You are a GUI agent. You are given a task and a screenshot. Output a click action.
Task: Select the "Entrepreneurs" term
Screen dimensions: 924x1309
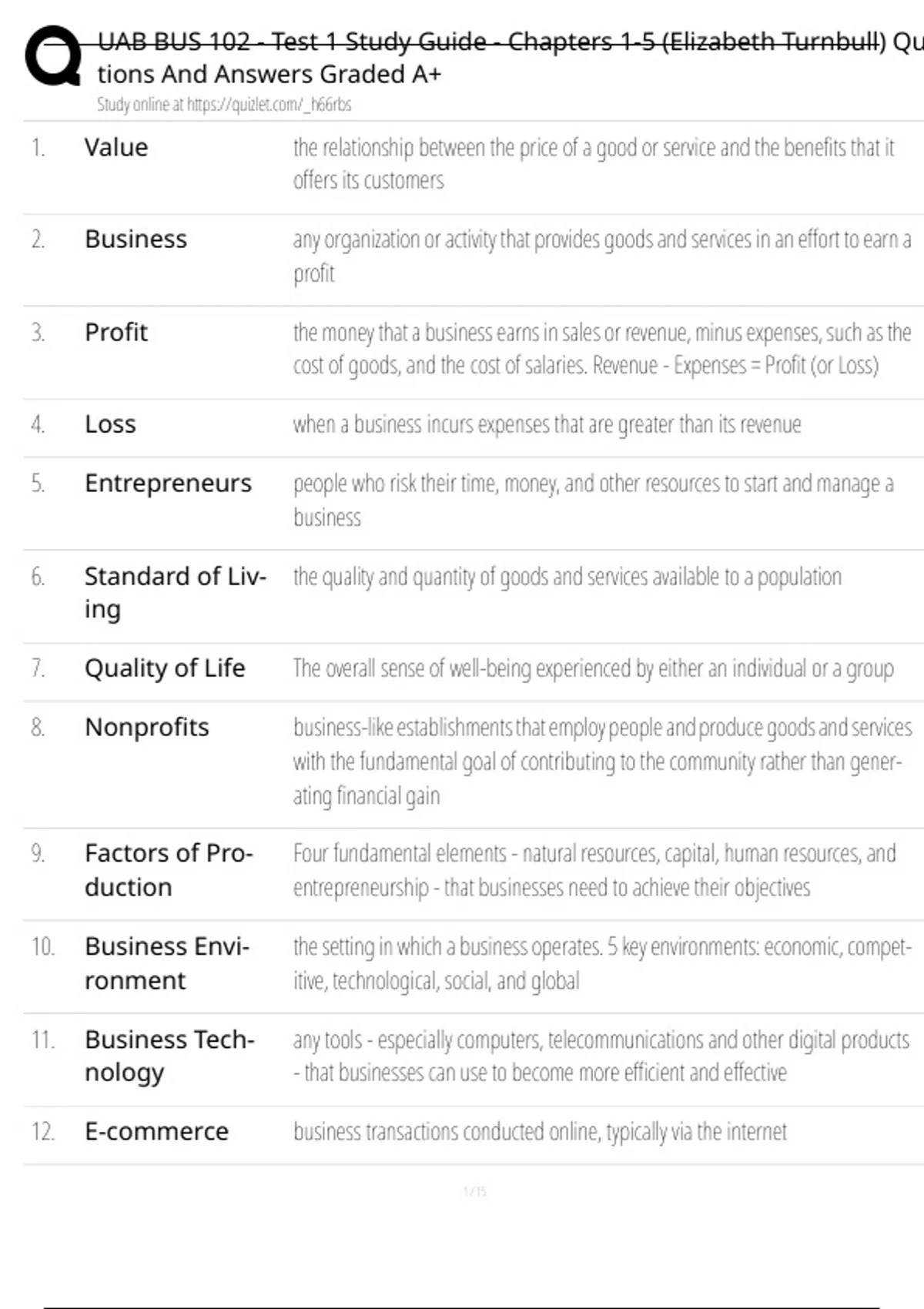tap(168, 484)
